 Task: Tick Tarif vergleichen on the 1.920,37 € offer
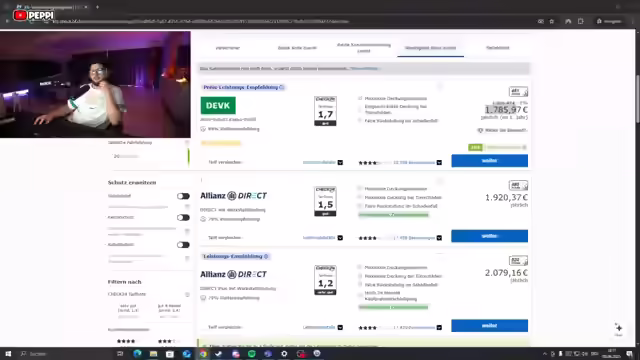click(x=225, y=238)
